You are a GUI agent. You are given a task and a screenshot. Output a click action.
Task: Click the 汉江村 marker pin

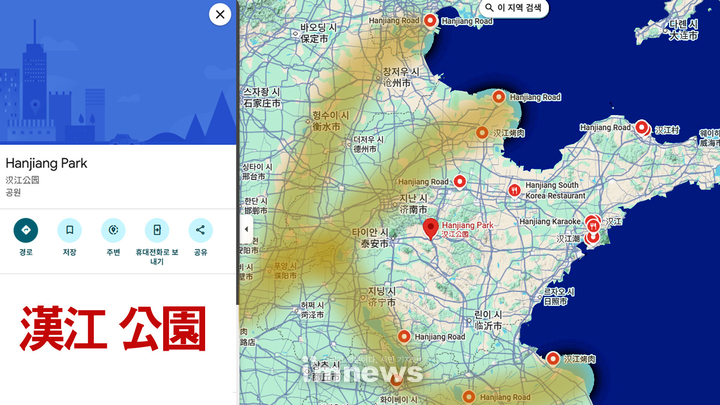pos(642,128)
